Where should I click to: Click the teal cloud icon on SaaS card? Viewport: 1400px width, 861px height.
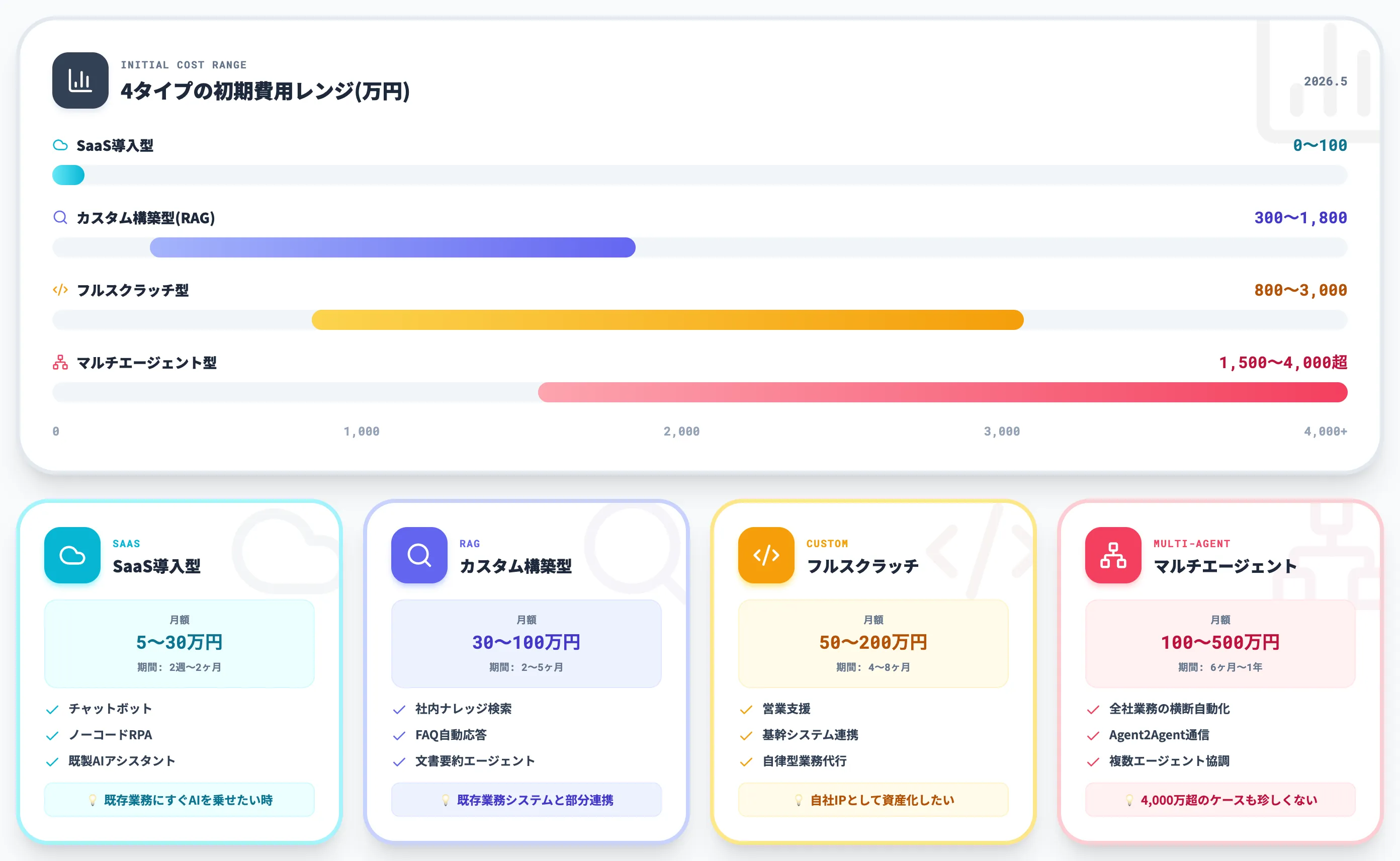72,555
